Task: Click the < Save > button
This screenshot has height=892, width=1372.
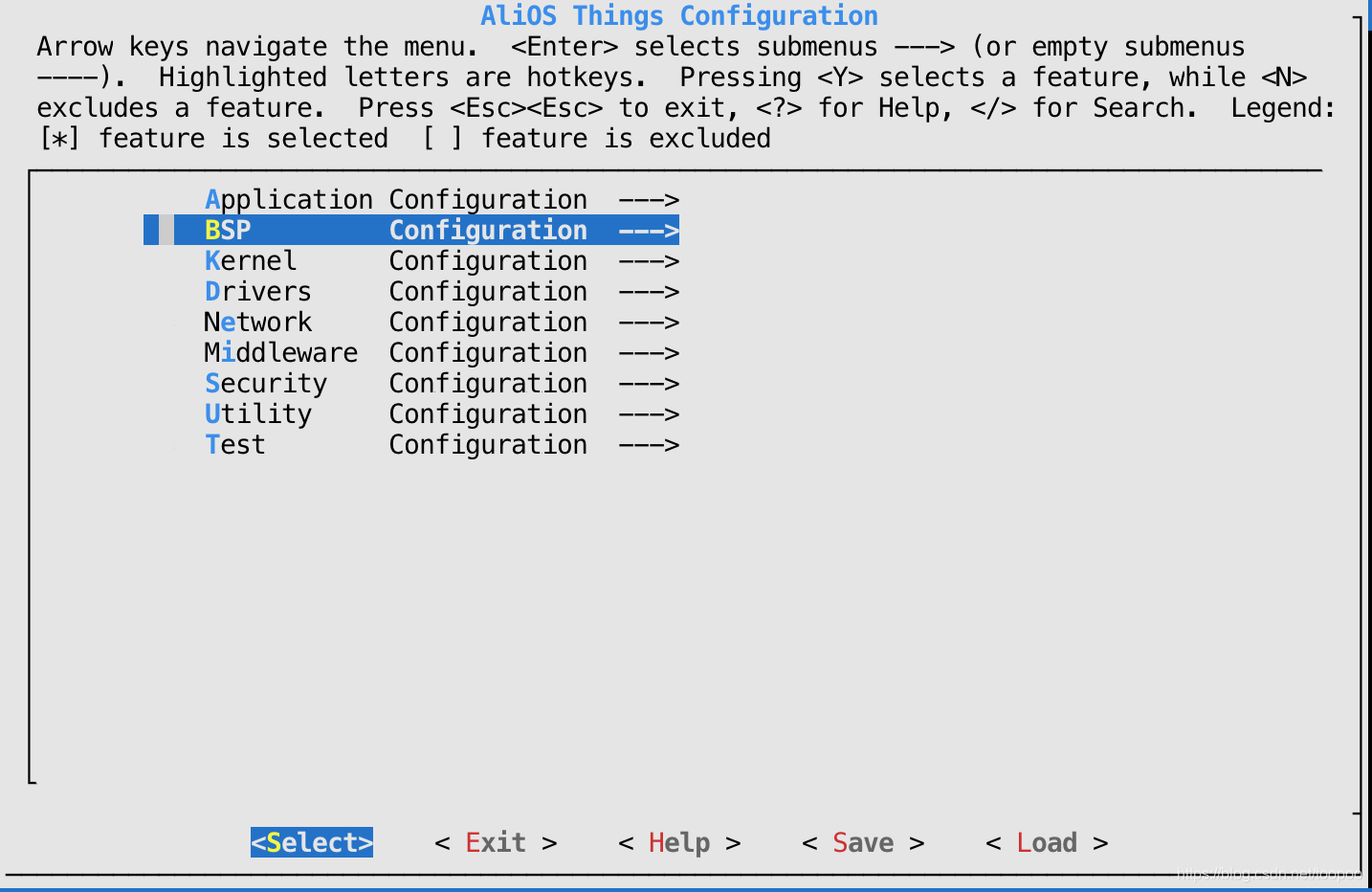Action: click(x=863, y=842)
